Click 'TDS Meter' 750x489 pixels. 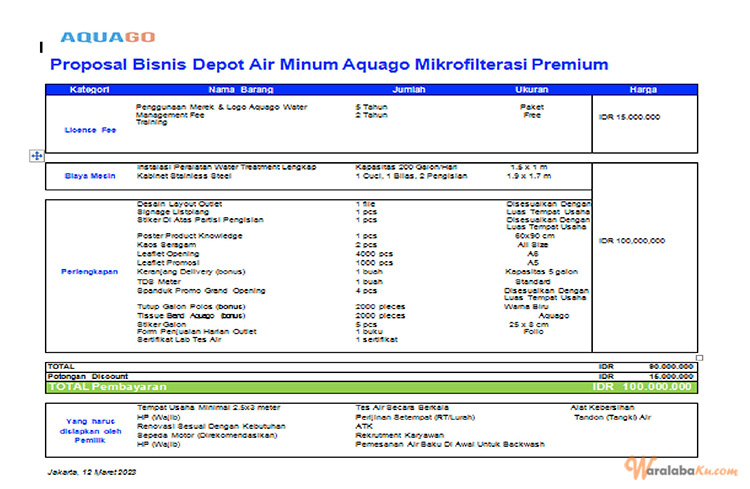pos(159,282)
